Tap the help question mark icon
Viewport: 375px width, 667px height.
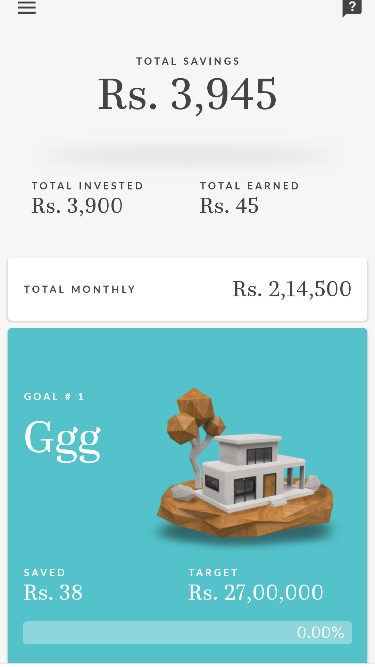click(352, 7)
